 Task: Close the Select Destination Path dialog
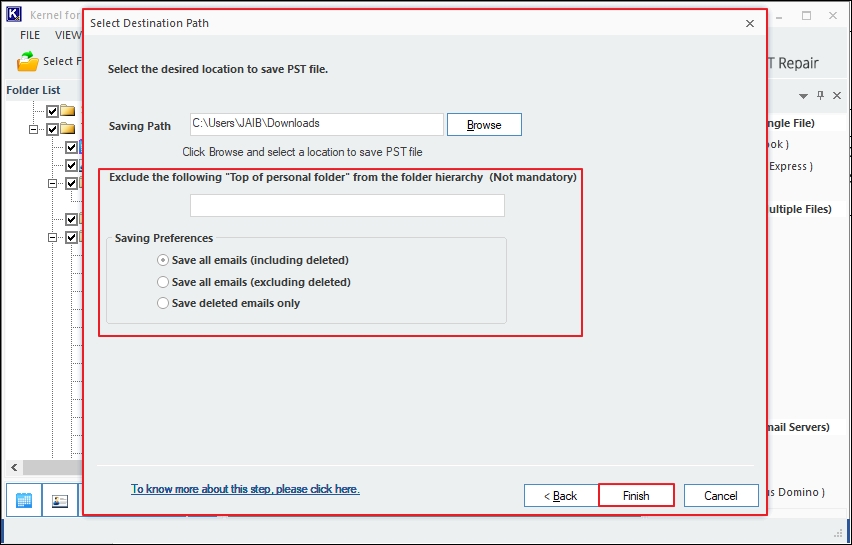pyautogui.click(x=750, y=23)
